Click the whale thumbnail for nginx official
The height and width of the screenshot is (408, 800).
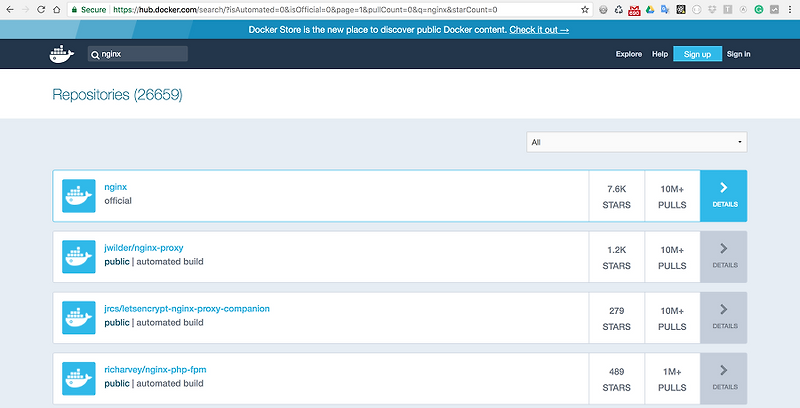point(79,196)
